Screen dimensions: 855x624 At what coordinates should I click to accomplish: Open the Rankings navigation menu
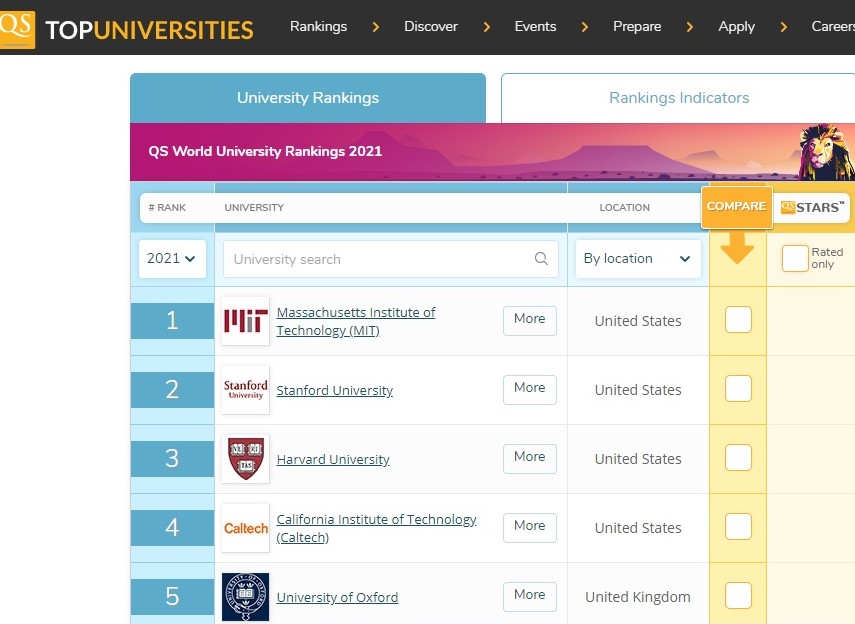point(318,27)
